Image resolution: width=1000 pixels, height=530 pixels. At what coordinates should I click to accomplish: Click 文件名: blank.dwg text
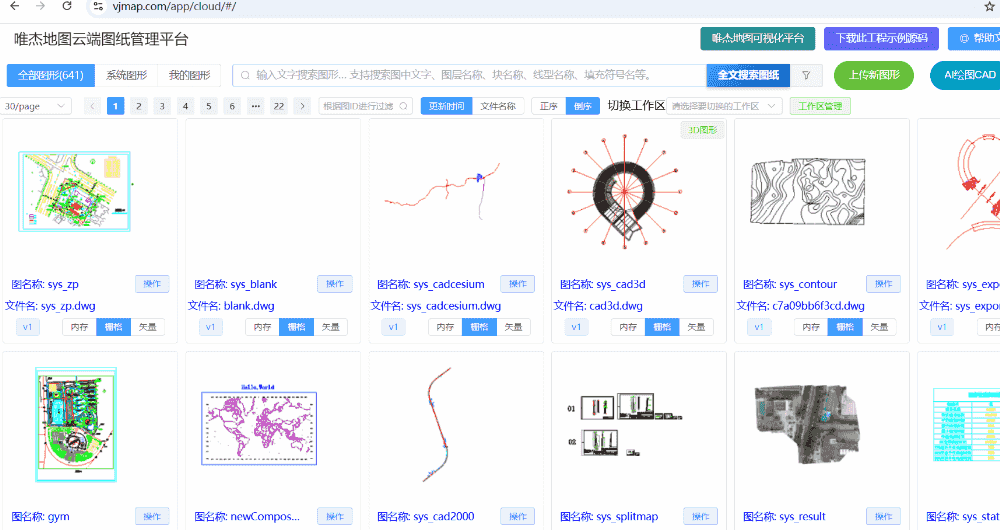pos(231,306)
